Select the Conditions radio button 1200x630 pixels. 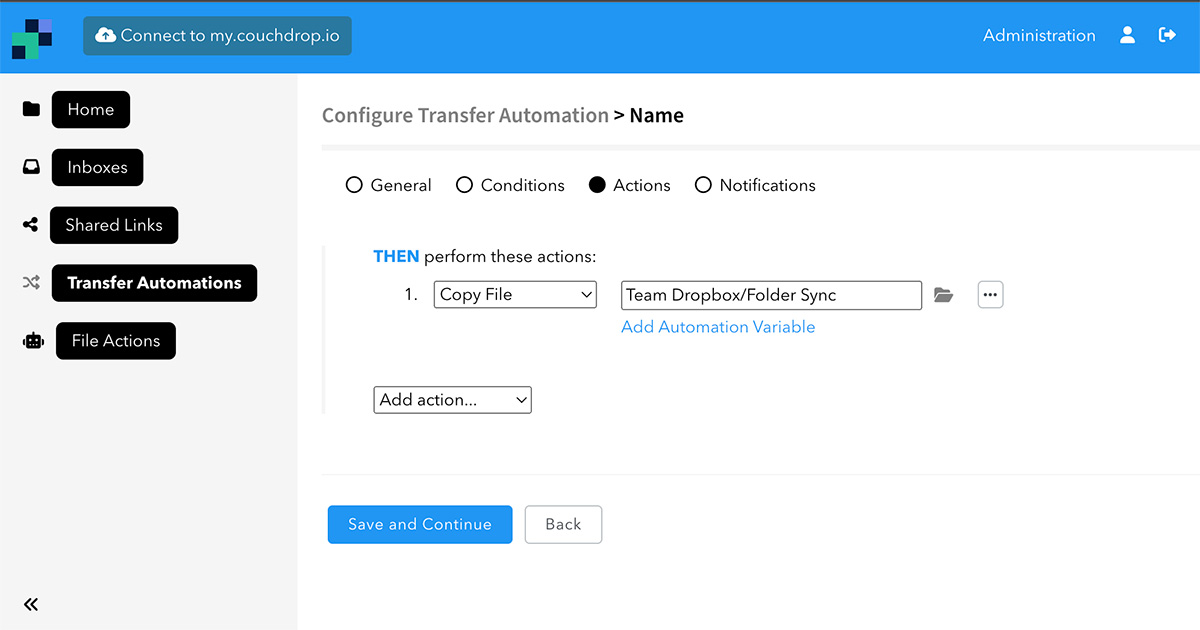(464, 185)
